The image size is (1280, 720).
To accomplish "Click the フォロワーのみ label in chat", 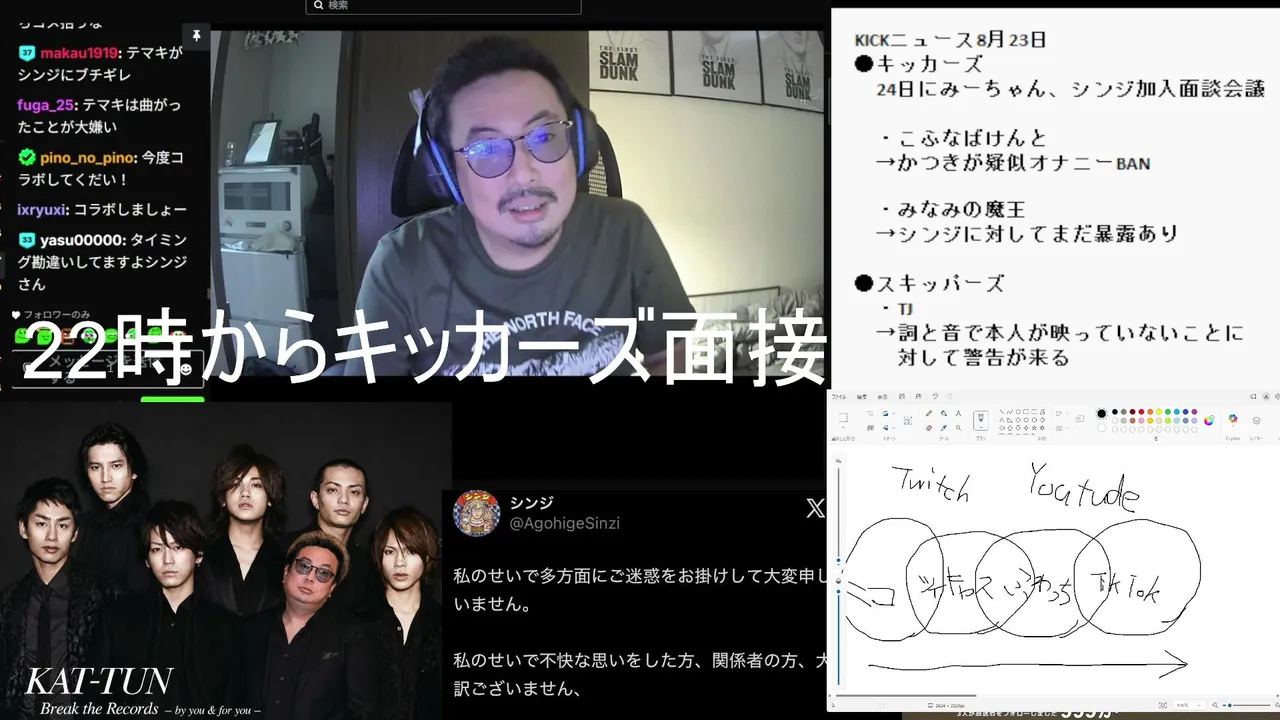I will (x=58, y=316).
